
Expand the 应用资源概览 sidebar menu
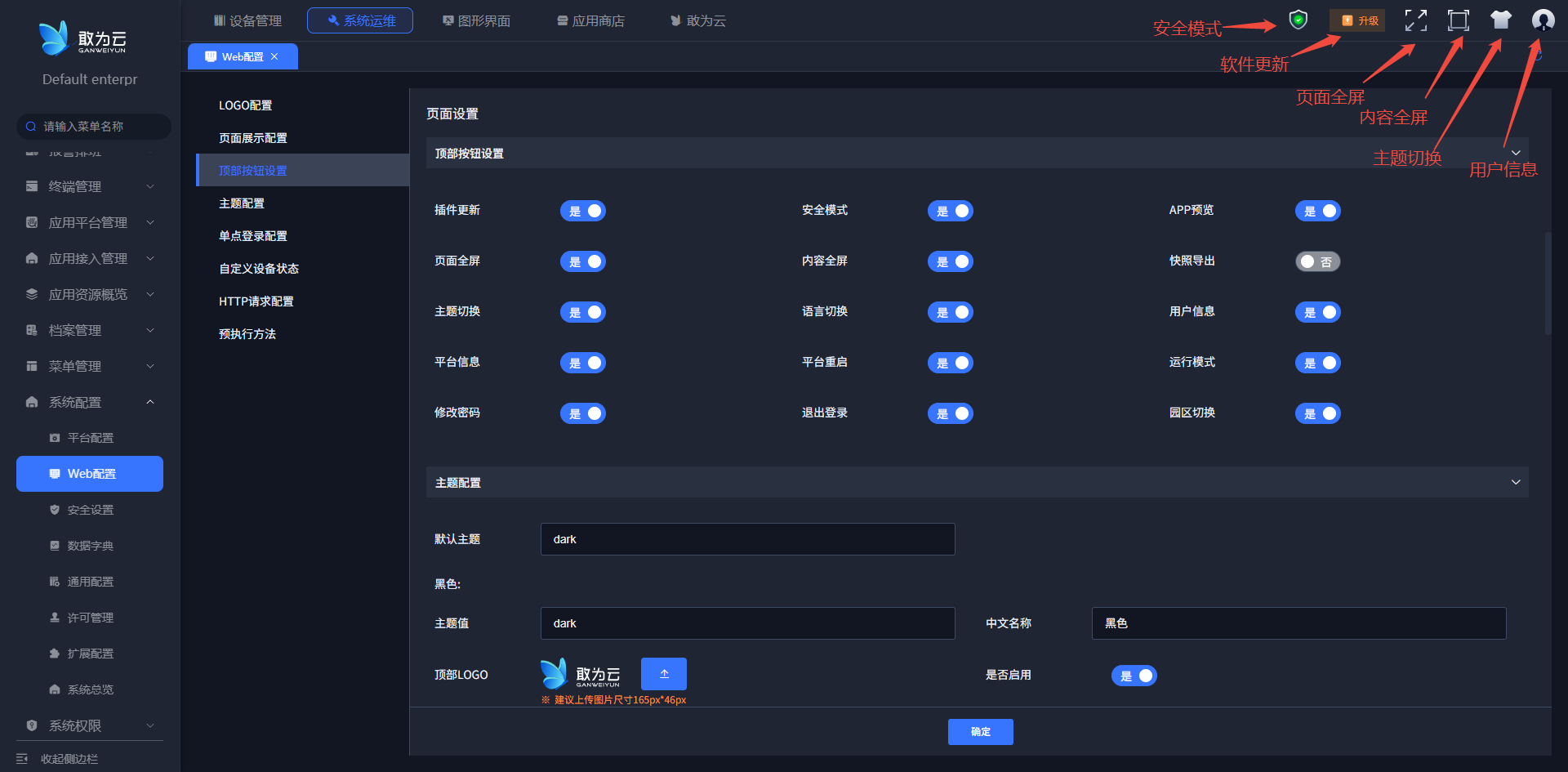[x=90, y=294]
